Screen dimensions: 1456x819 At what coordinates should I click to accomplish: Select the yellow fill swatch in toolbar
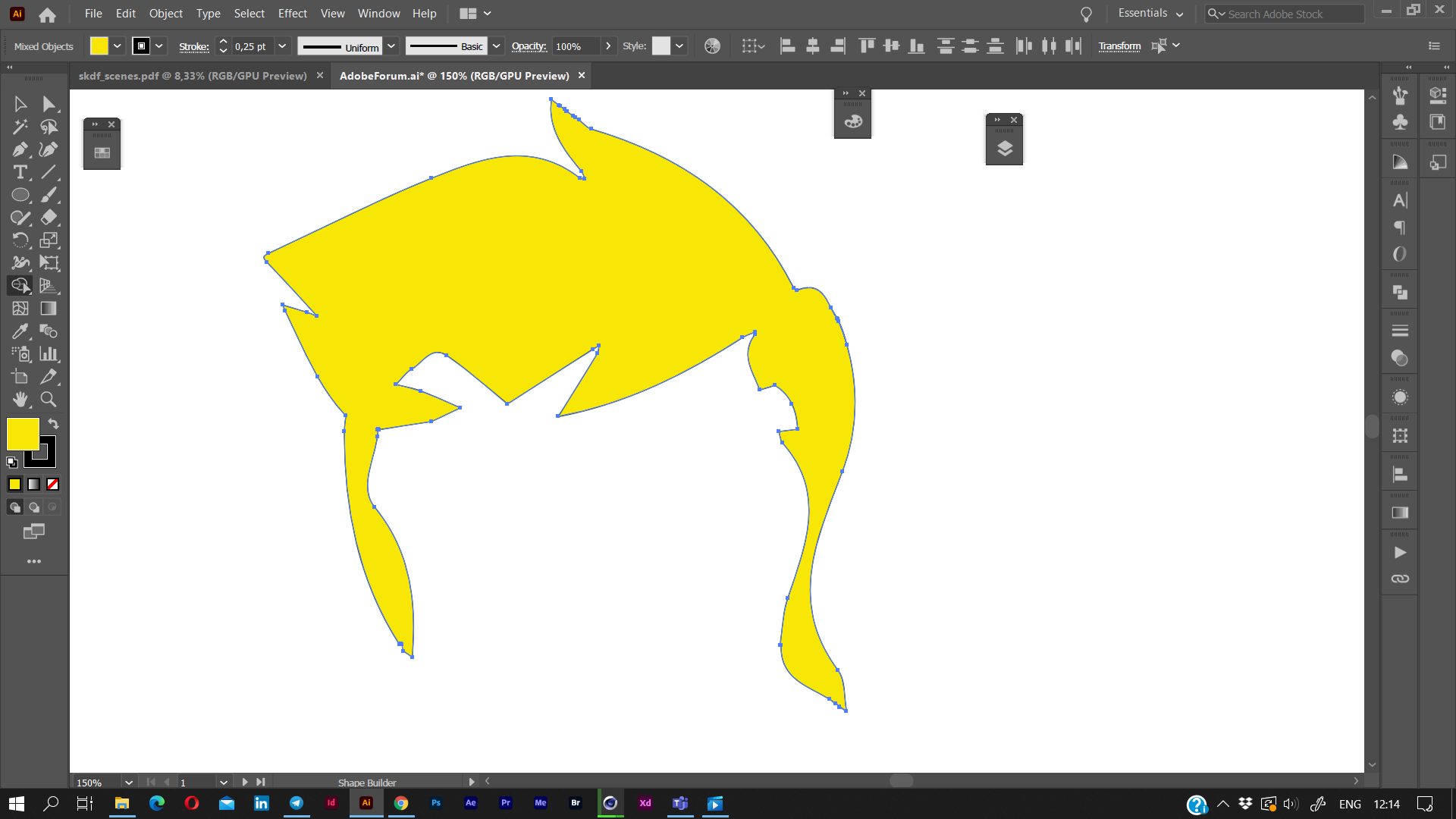pyautogui.click(x=22, y=434)
